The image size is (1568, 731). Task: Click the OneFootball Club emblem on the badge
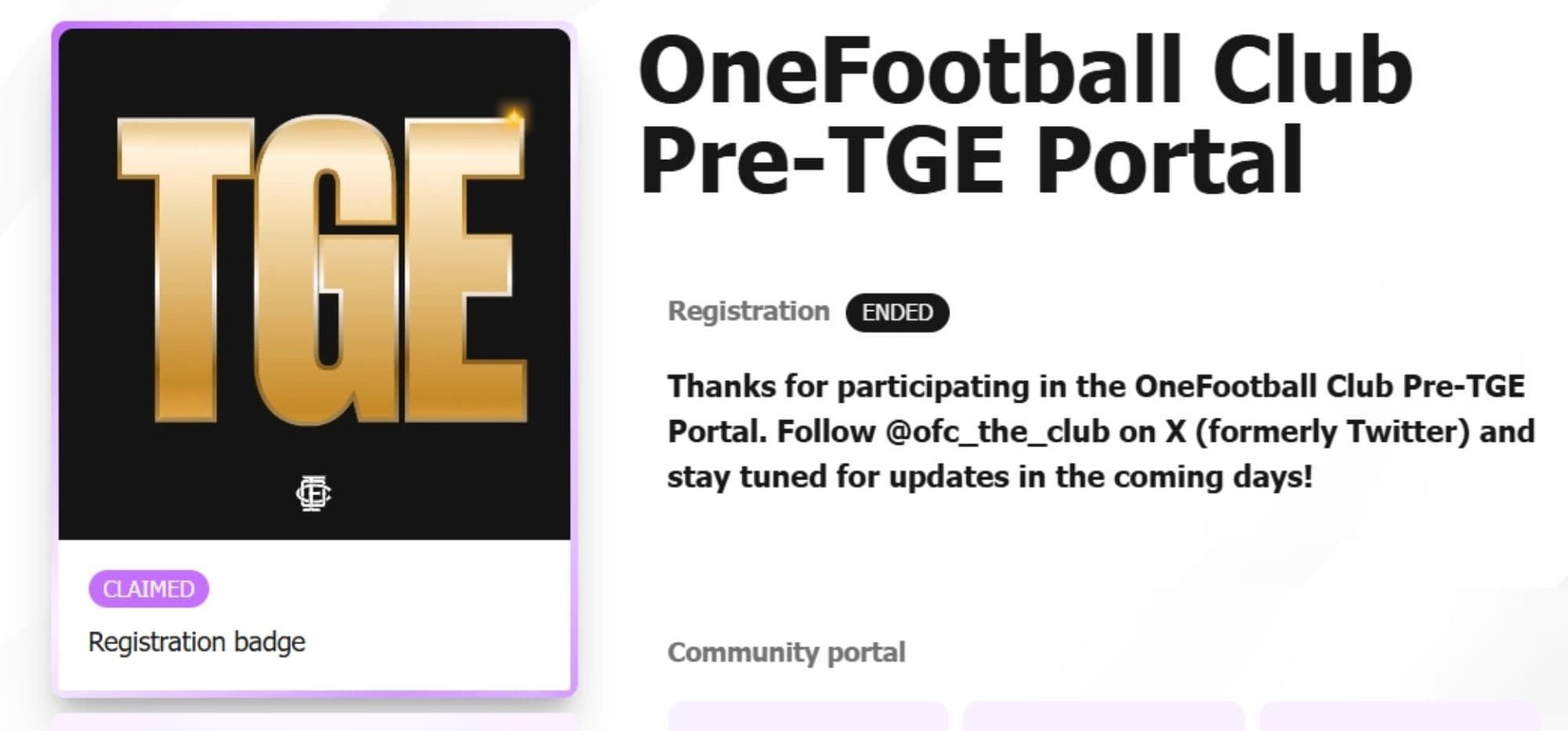[x=314, y=494]
